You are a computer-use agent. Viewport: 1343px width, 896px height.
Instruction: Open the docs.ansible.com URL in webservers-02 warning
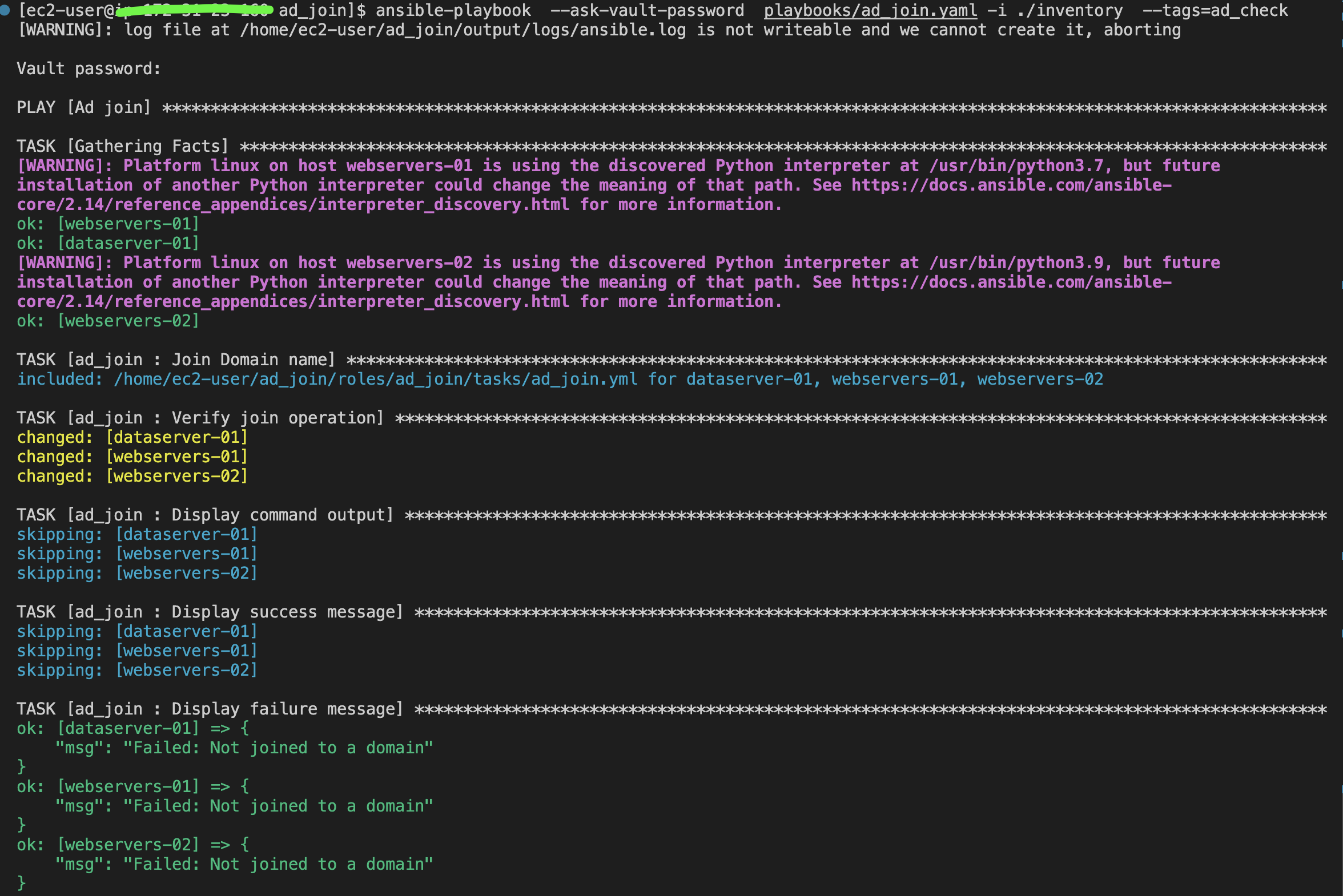1011,282
